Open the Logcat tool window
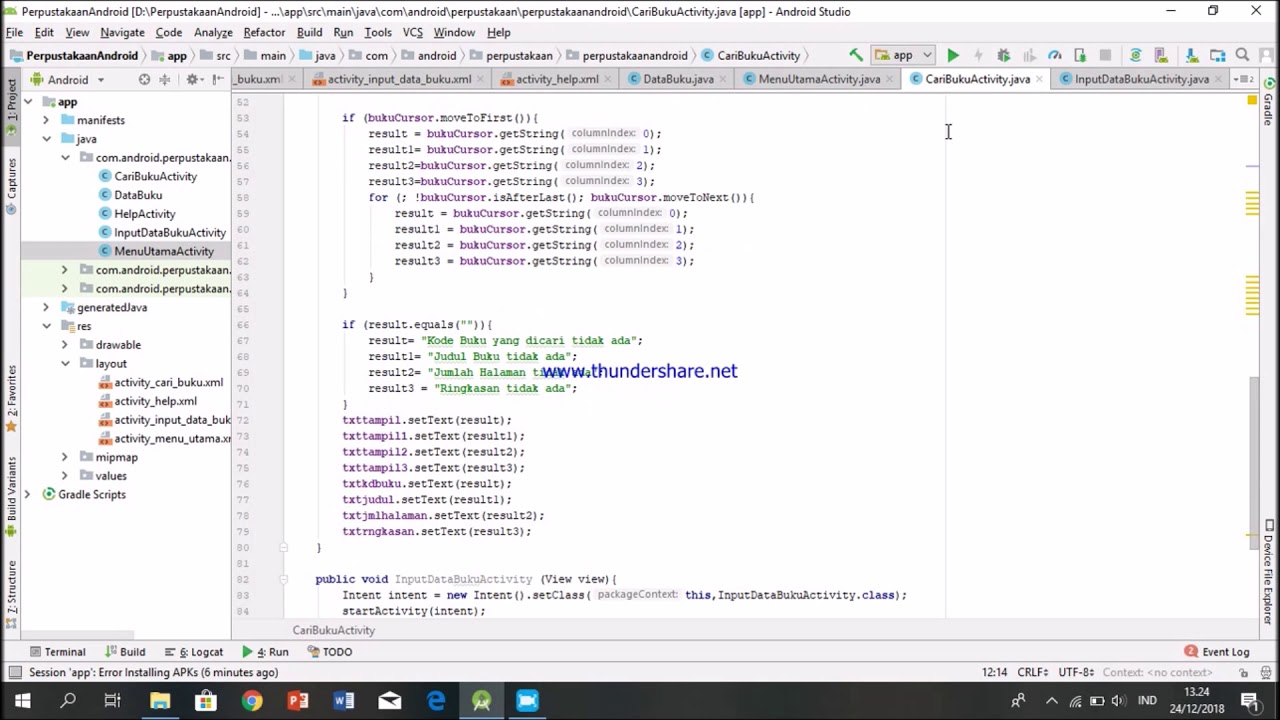Viewport: 1280px width, 720px height. pyautogui.click(x=194, y=652)
